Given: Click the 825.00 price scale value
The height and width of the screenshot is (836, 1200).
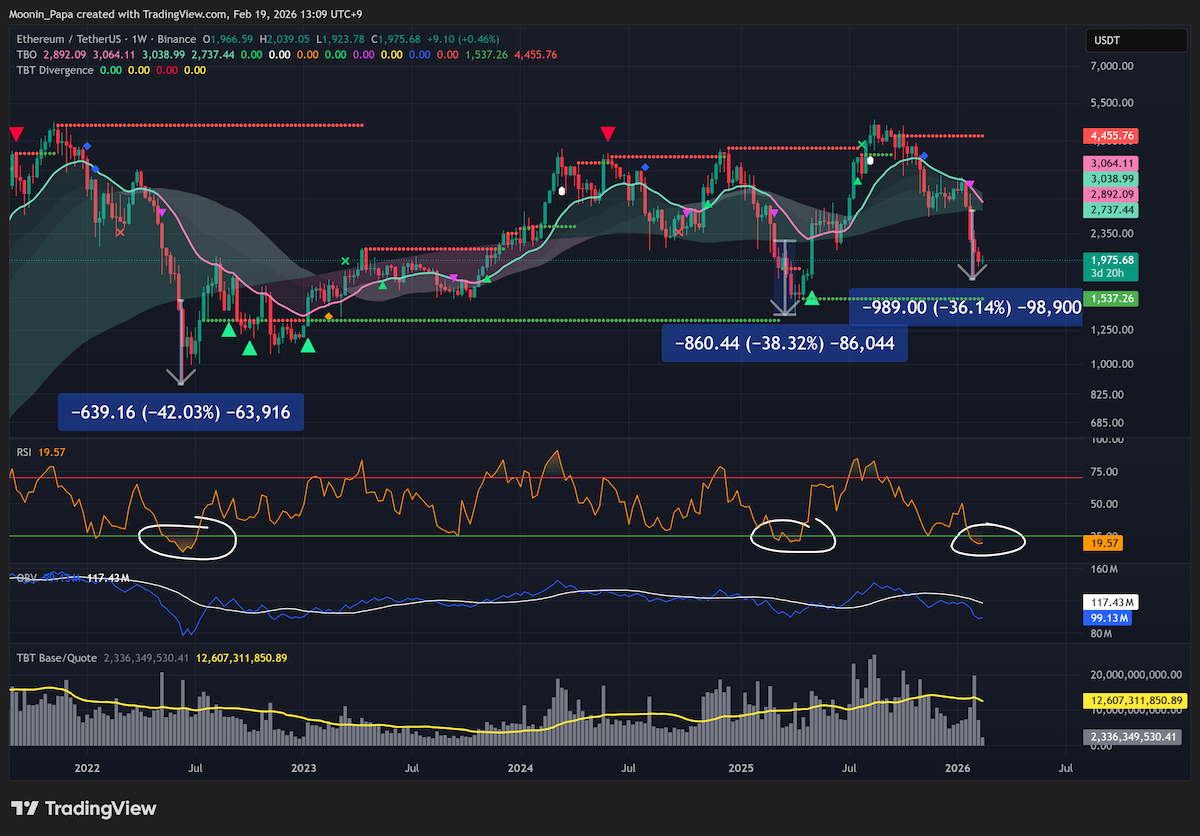Looking at the screenshot, I should pyautogui.click(x=1109, y=397).
